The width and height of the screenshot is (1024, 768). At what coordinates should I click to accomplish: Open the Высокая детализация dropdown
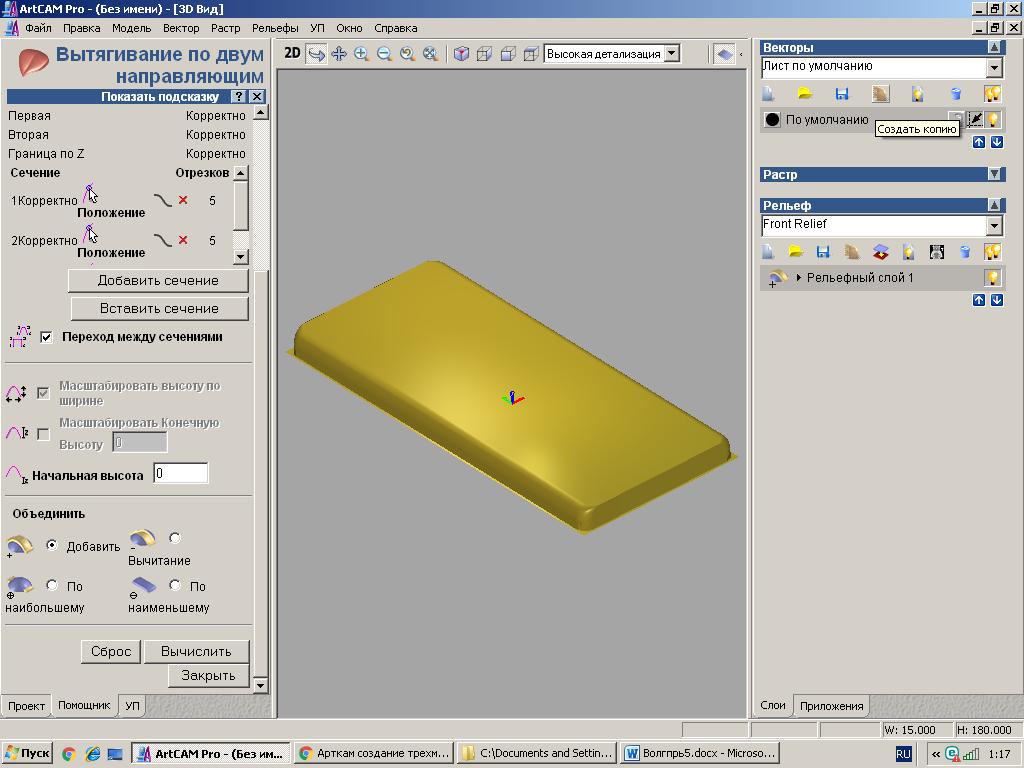coord(672,54)
